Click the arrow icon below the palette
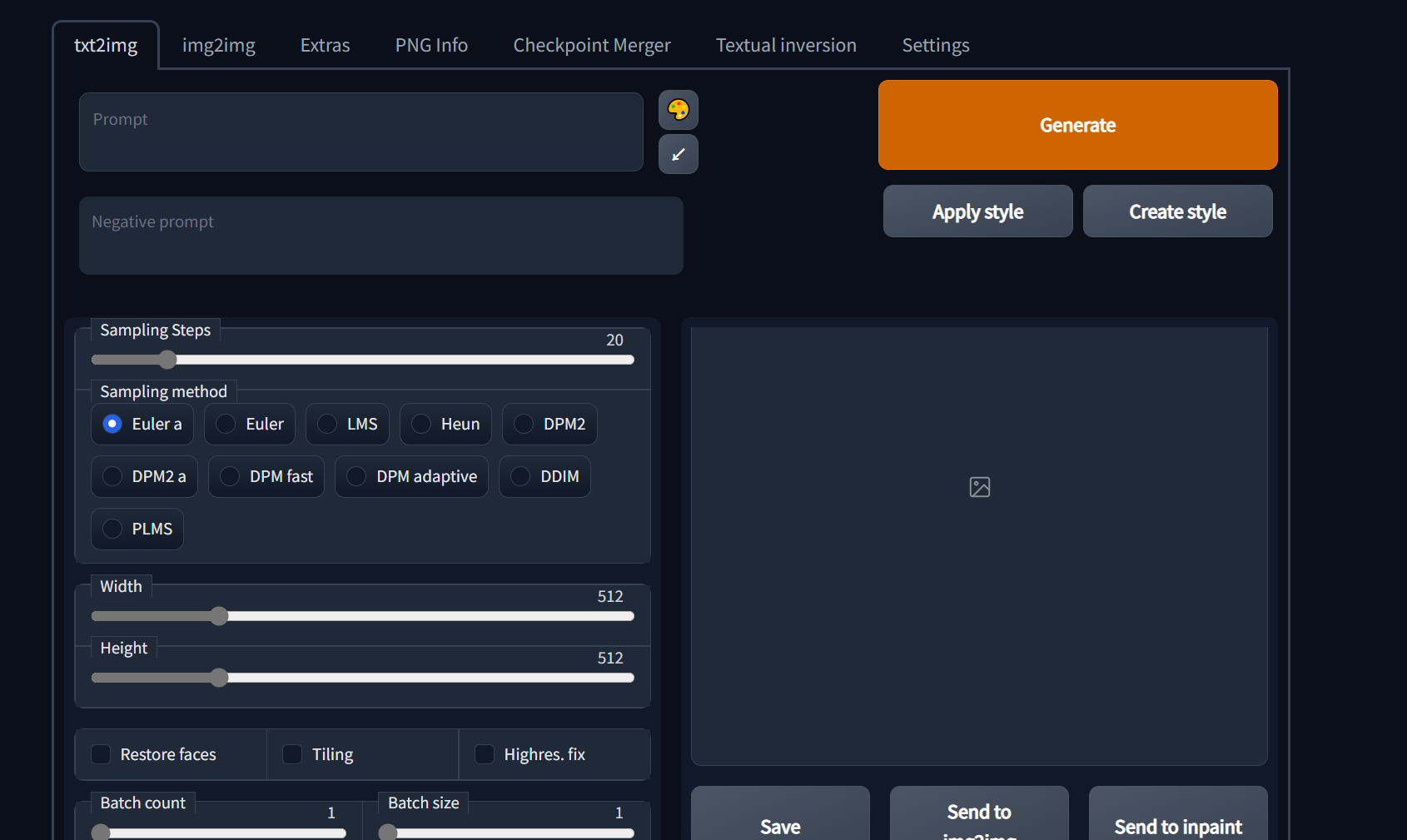 678,154
